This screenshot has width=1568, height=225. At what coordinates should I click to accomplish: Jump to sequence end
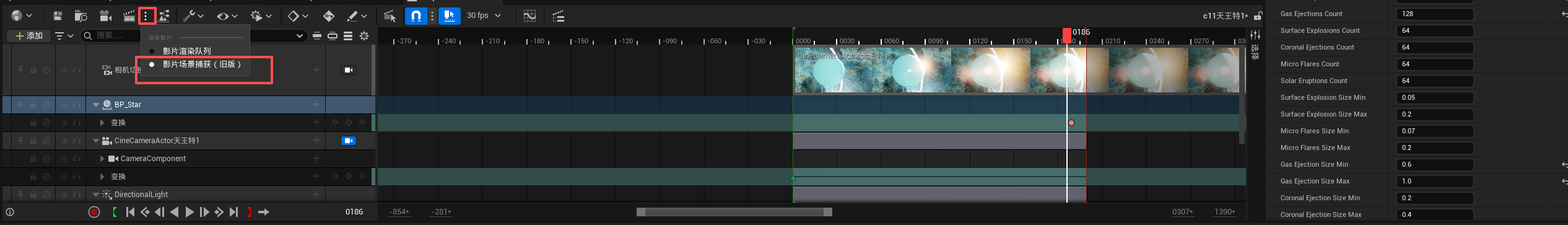coord(233,212)
